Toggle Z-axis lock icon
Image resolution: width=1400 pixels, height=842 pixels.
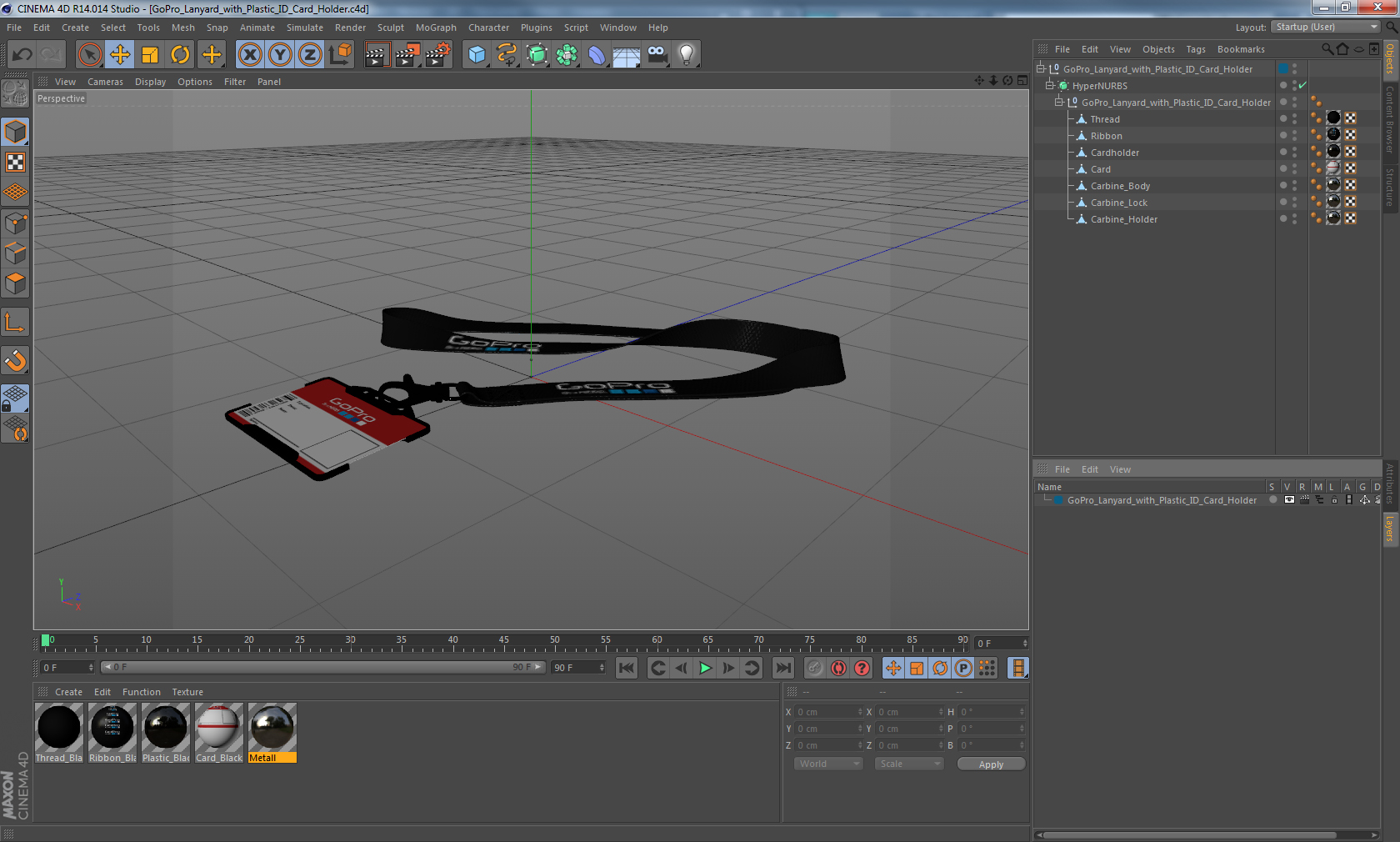[x=310, y=55]
